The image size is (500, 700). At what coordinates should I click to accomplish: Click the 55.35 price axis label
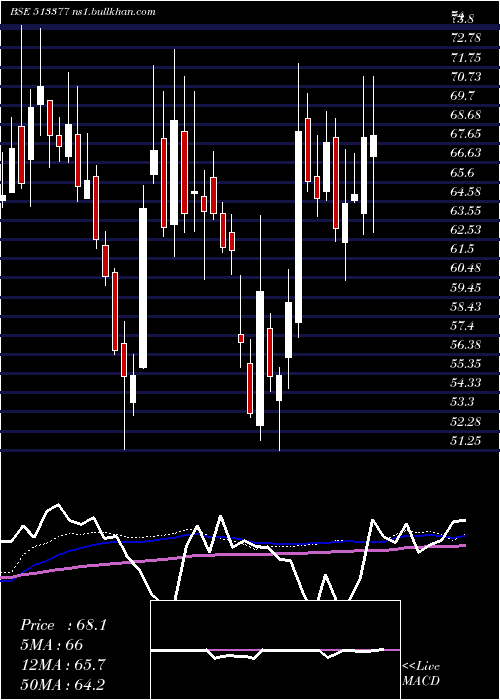coord(466,363)
